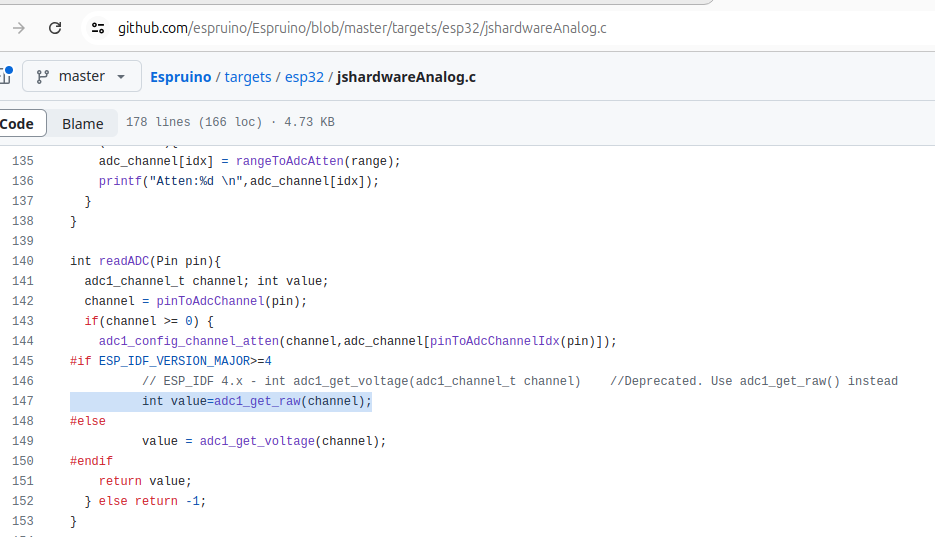Toggle the file tree sidebar icon

click(5, 76)
